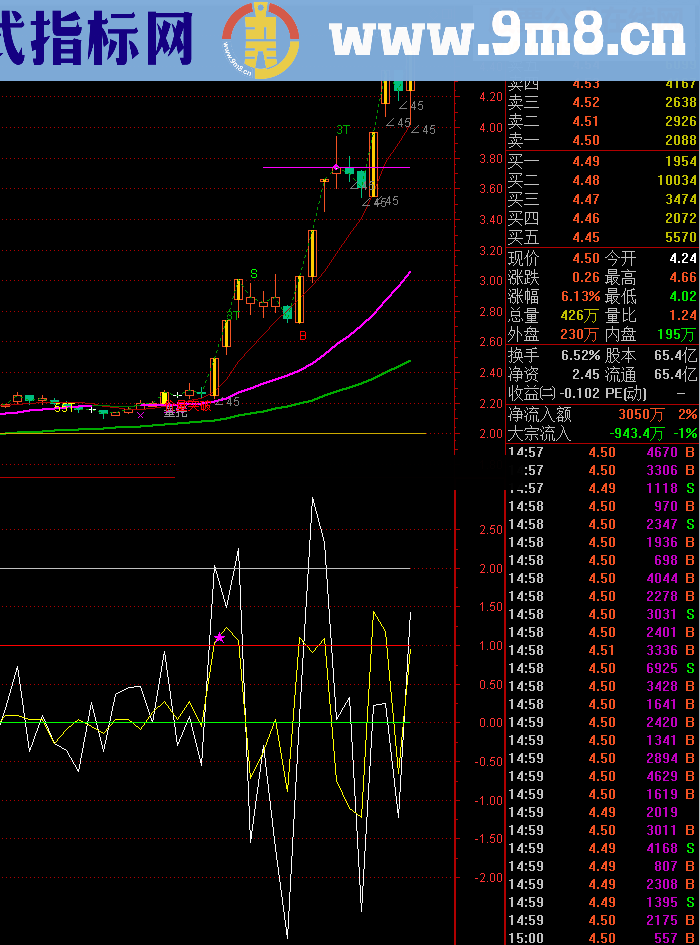
Task: Click the red B buy signal marker
Action: 302,336
